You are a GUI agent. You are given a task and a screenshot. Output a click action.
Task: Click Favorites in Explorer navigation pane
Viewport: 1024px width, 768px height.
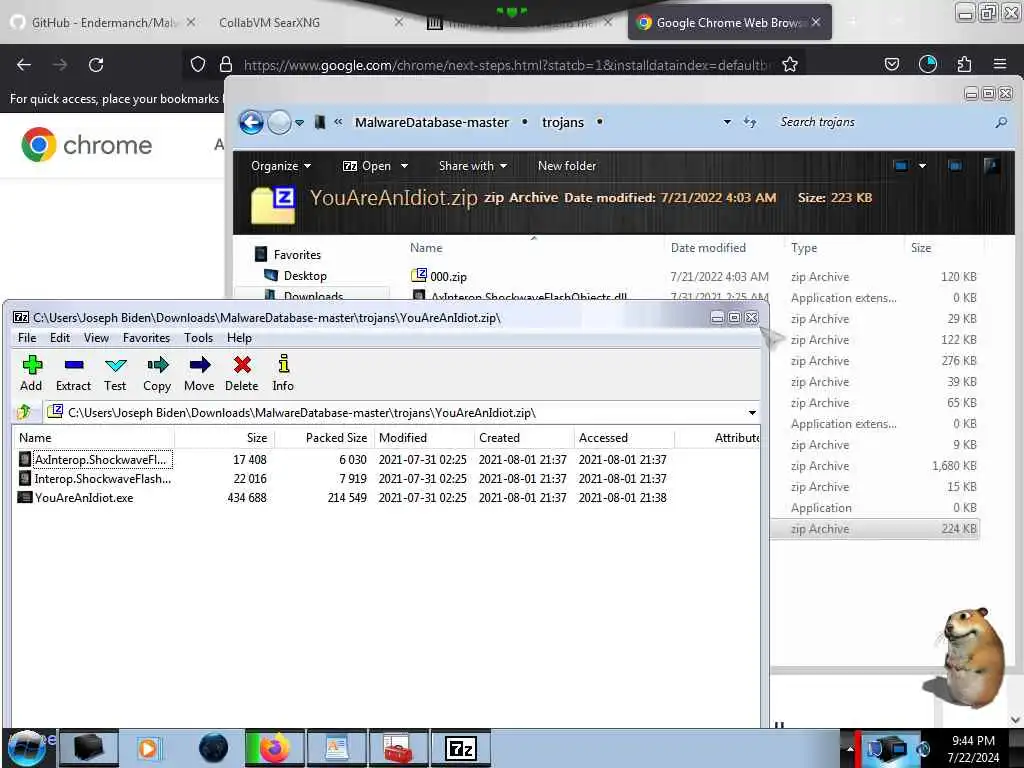pyautogui.click(x=296, y=255)
